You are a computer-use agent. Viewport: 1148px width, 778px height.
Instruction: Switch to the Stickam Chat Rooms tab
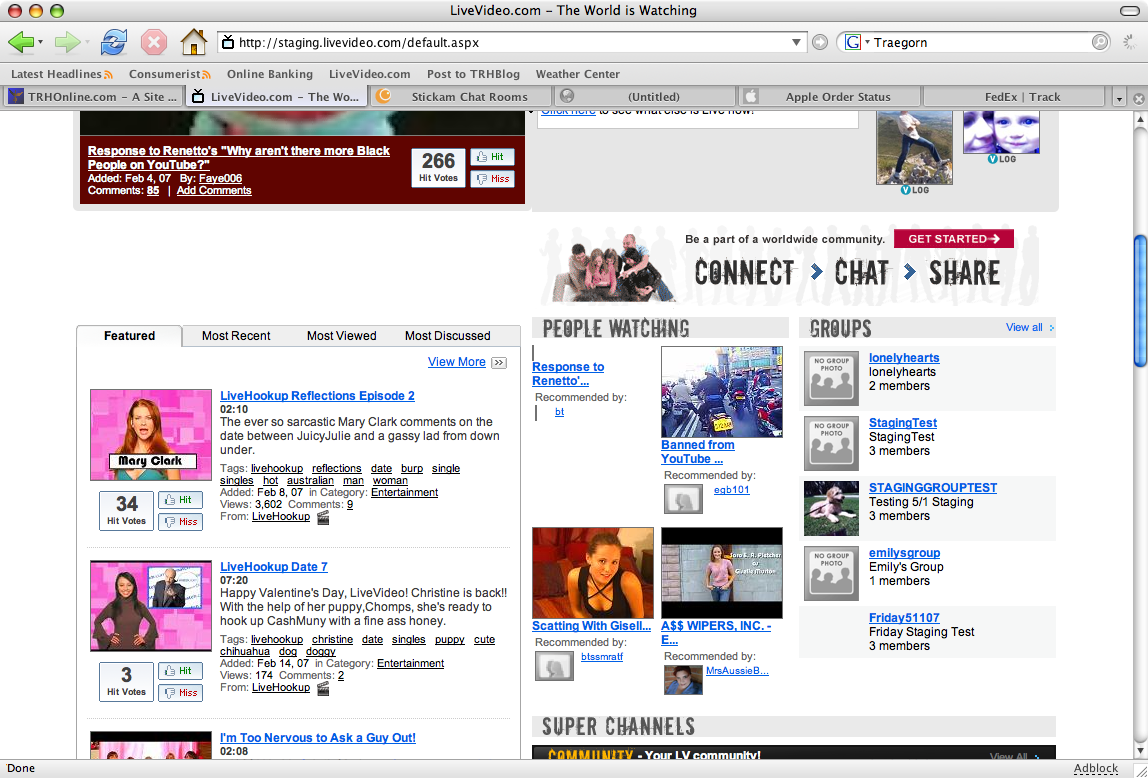click(x=461, y=97)
